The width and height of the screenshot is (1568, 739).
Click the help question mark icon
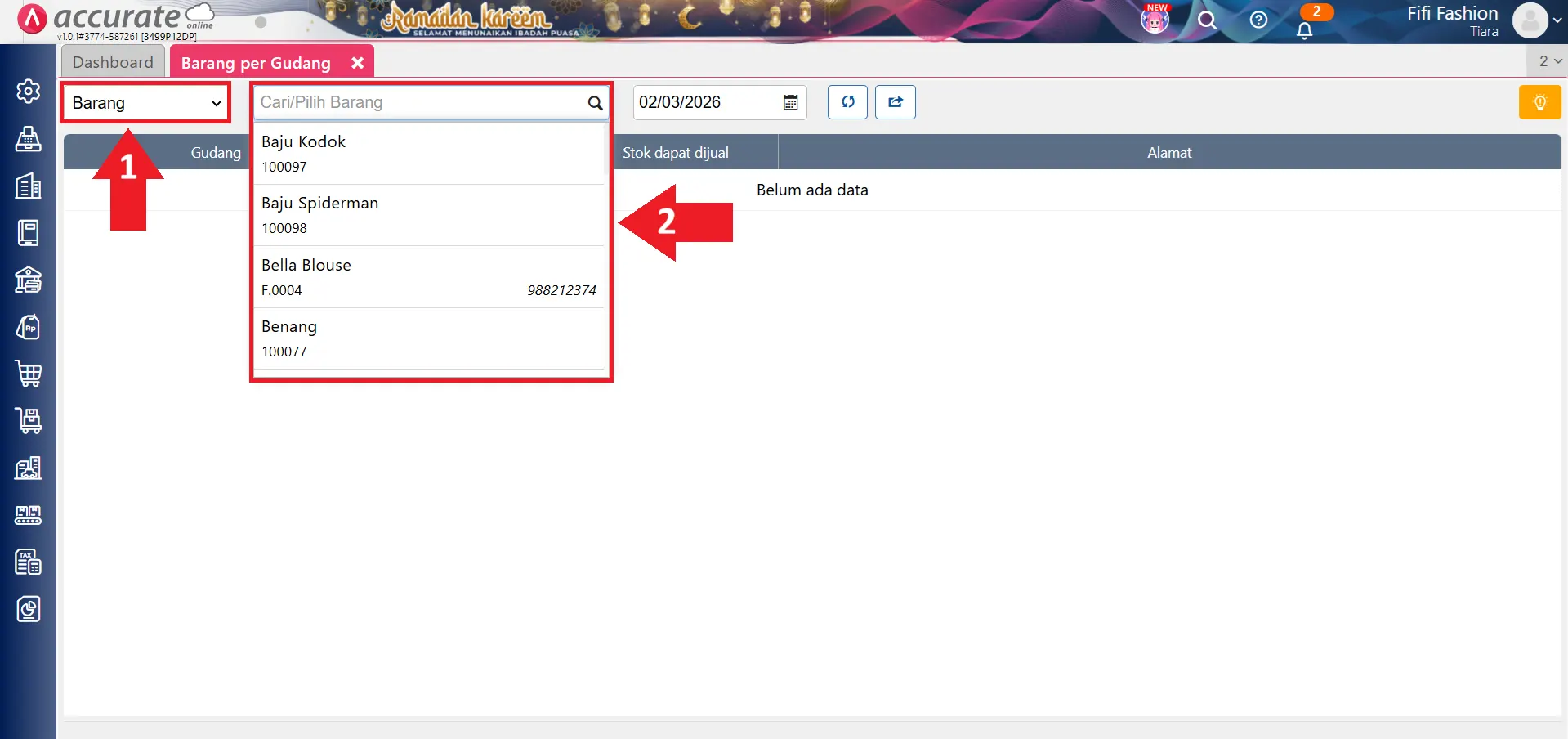coord(1258,20)
